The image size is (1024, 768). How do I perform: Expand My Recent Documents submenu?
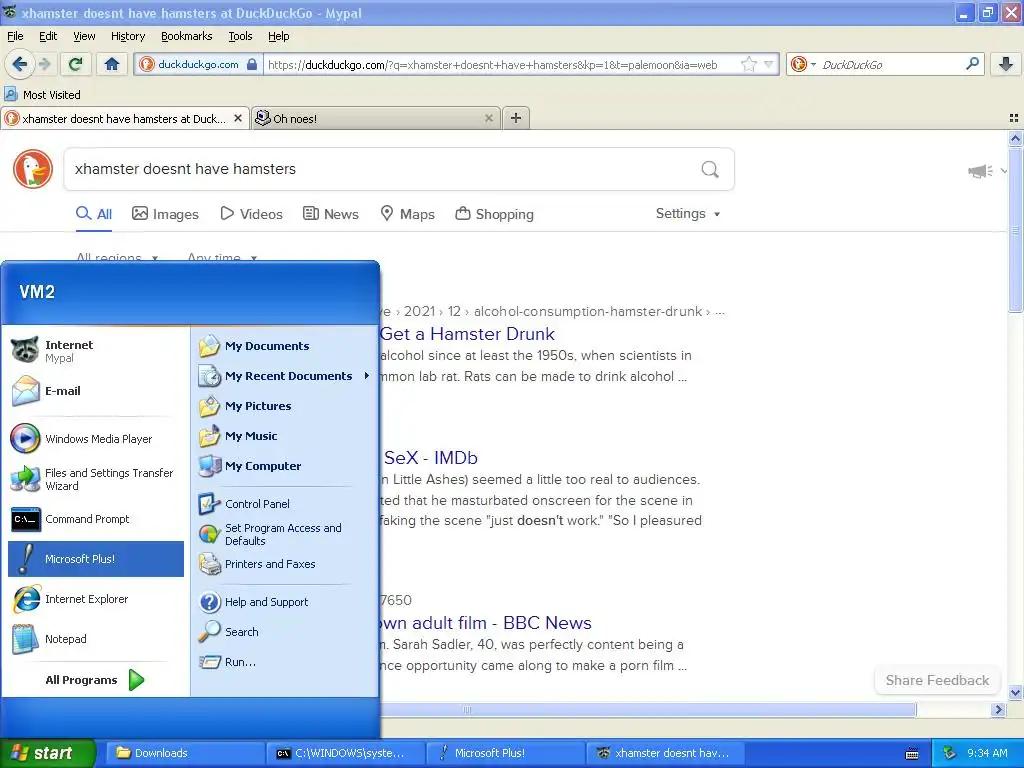click(x=284, y=376)
